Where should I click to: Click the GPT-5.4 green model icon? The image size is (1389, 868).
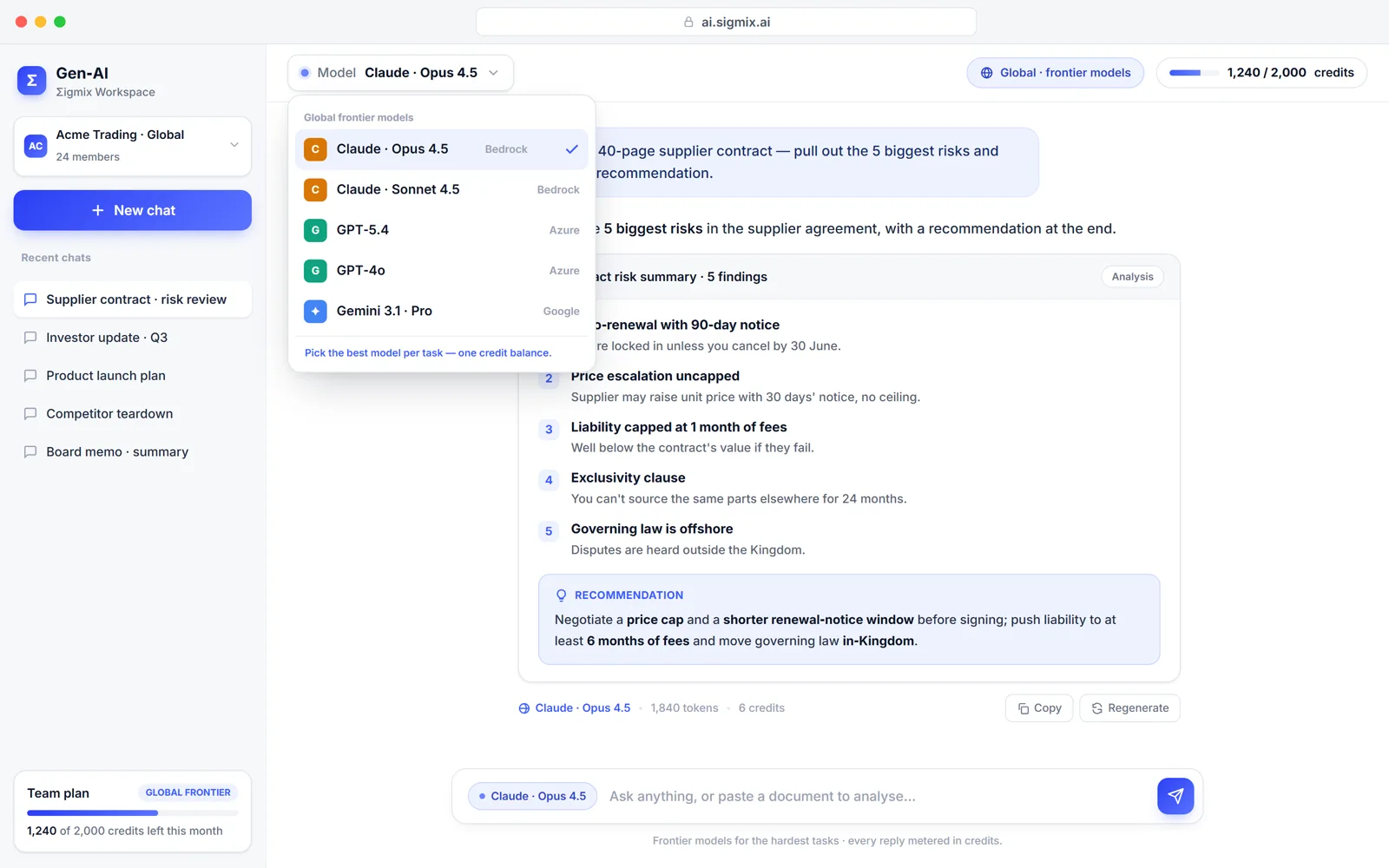pos(315,230)
